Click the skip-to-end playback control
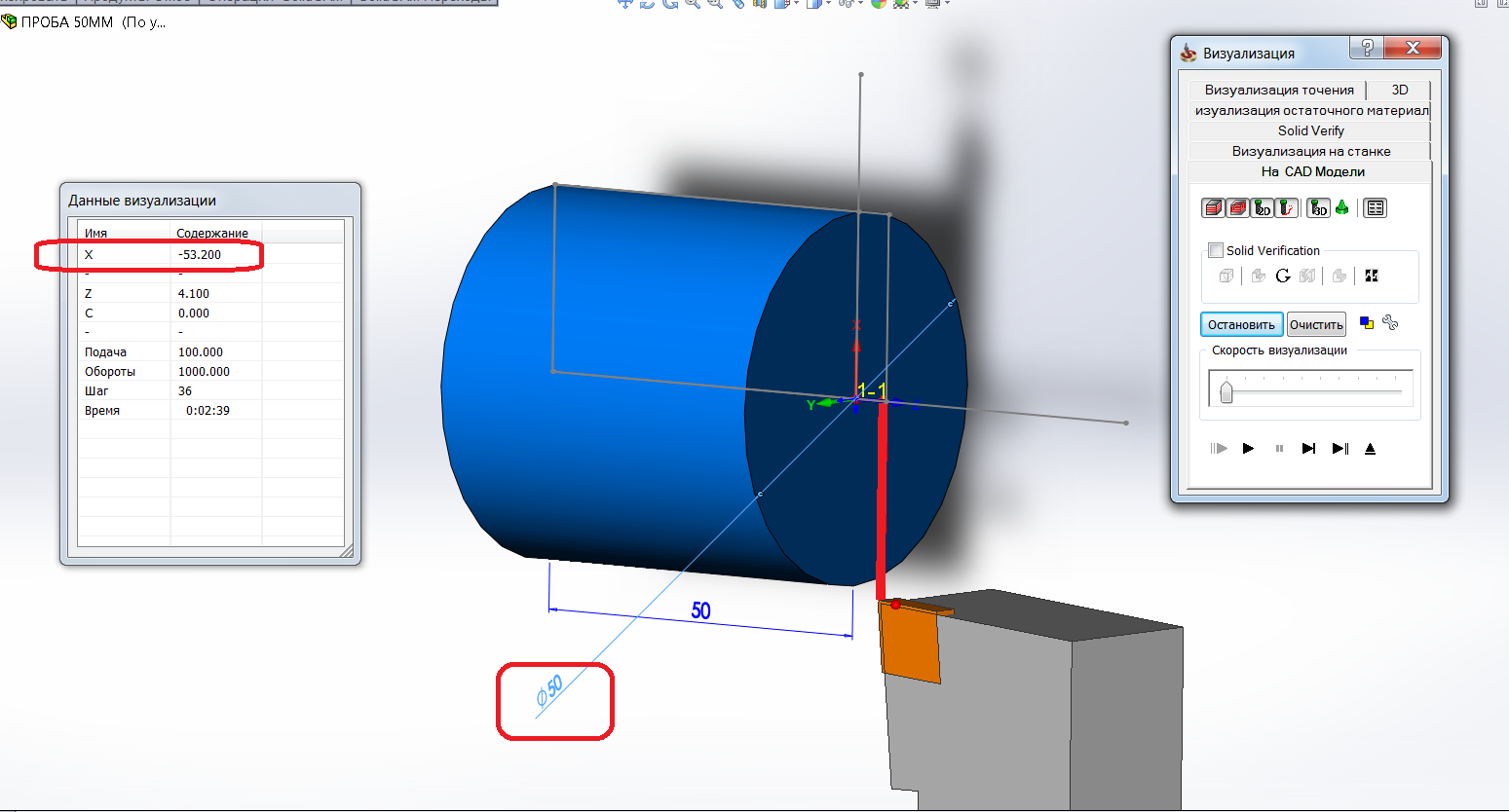The width and height of the screenshot is (1509, 812). (x=1340, y=449)
